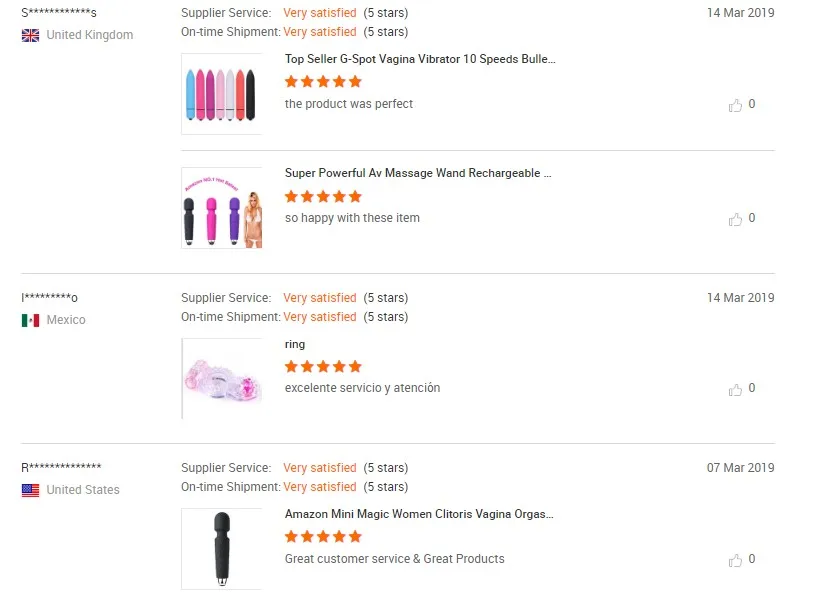
Task: Open the "ring" product title link
Action: [x=295, y=344]
